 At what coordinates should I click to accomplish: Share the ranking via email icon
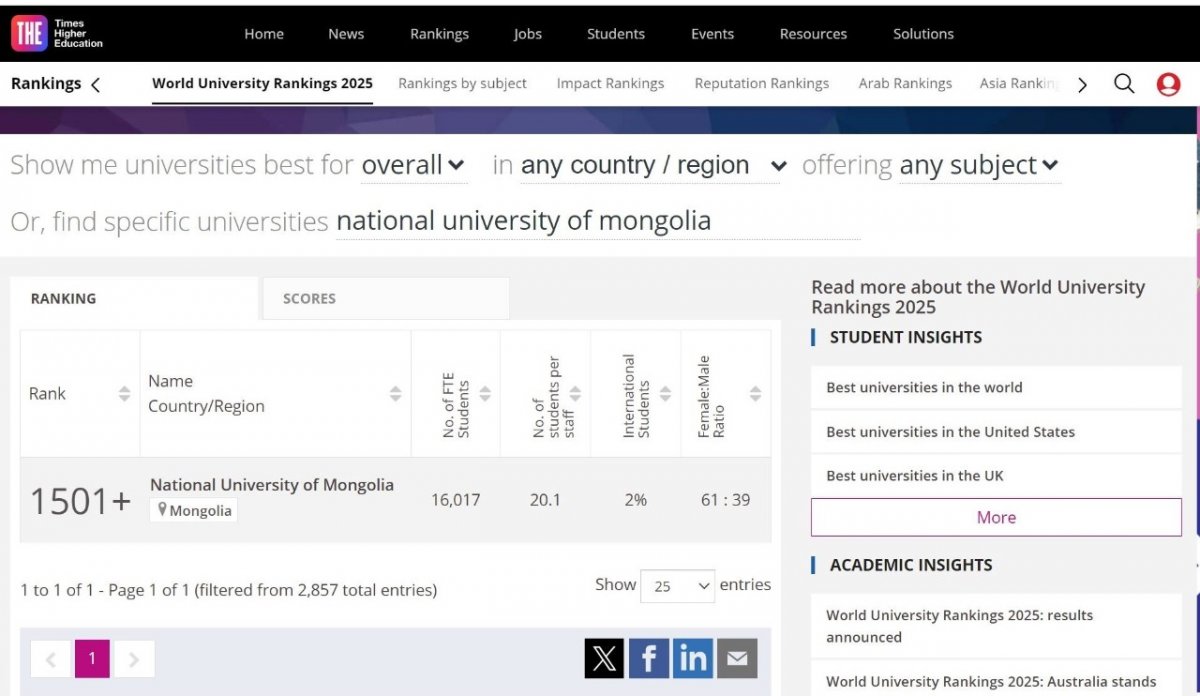click(x=737, y=658)
